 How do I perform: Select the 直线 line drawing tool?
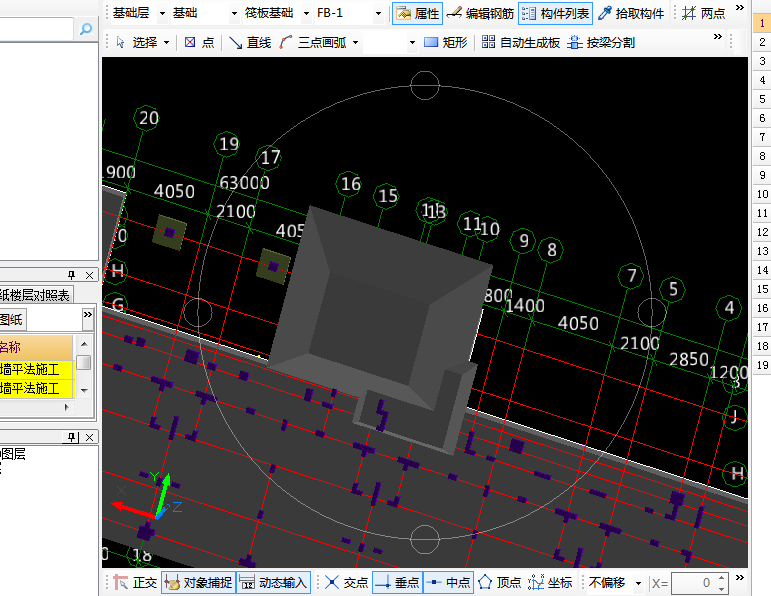click(x=250, y=43)
